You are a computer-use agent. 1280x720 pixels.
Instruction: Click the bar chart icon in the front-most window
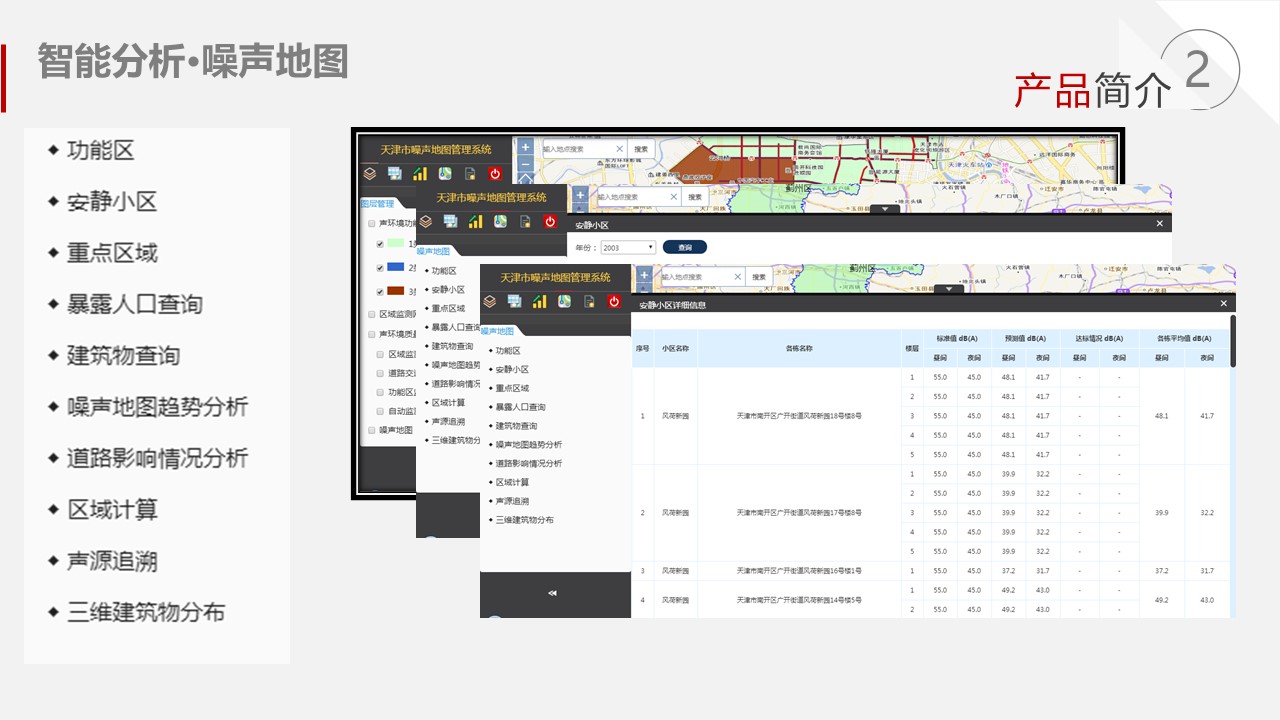tap(539, 301)
